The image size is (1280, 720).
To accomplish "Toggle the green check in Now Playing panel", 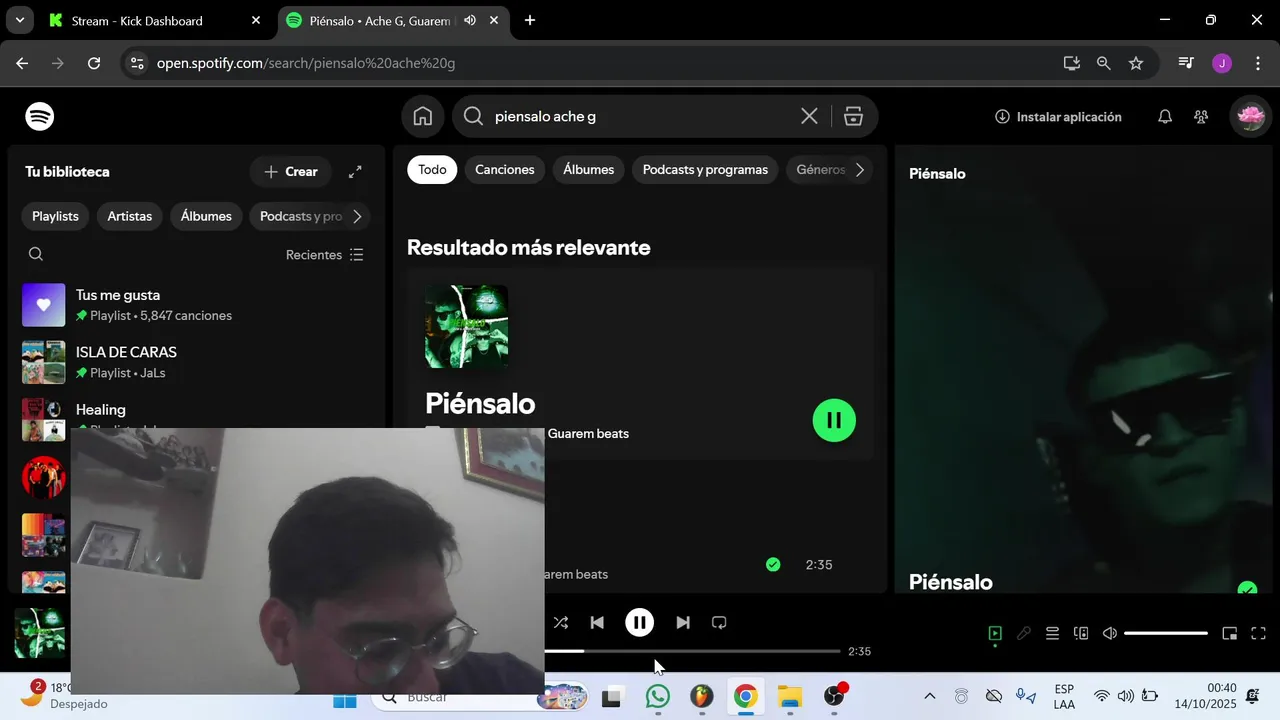I will pyautogui.click(x=1247, y=588).
